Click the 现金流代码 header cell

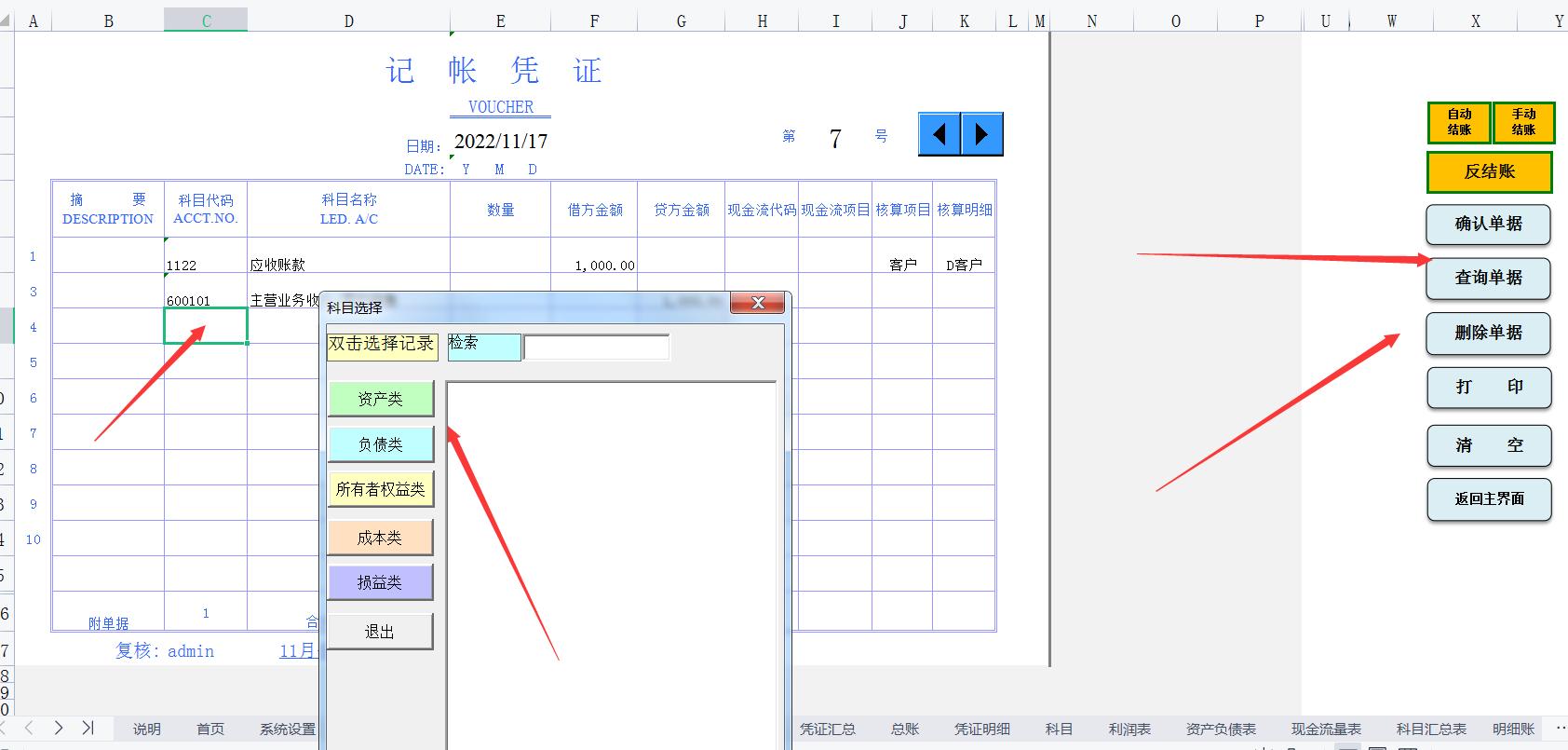[x=762, y=210]
